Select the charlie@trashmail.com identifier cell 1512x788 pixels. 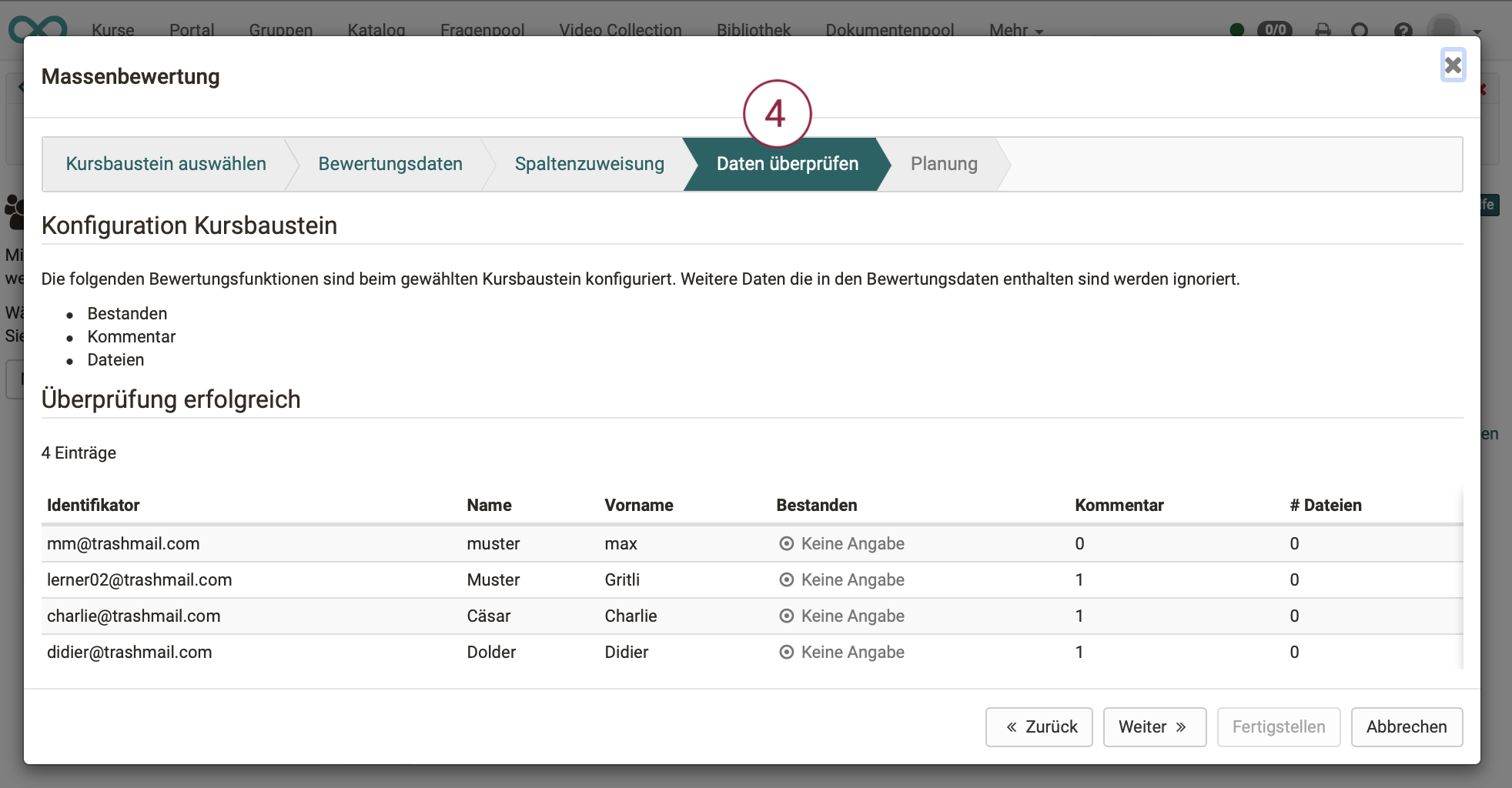(x=133, y=616)
